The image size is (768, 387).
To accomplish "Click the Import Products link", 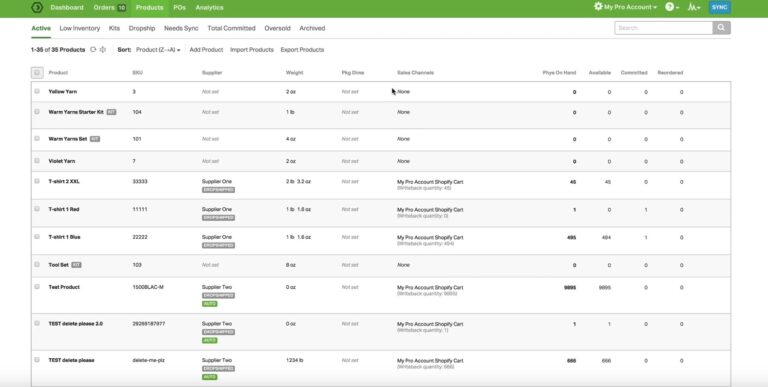I will (x=252, y=50).
